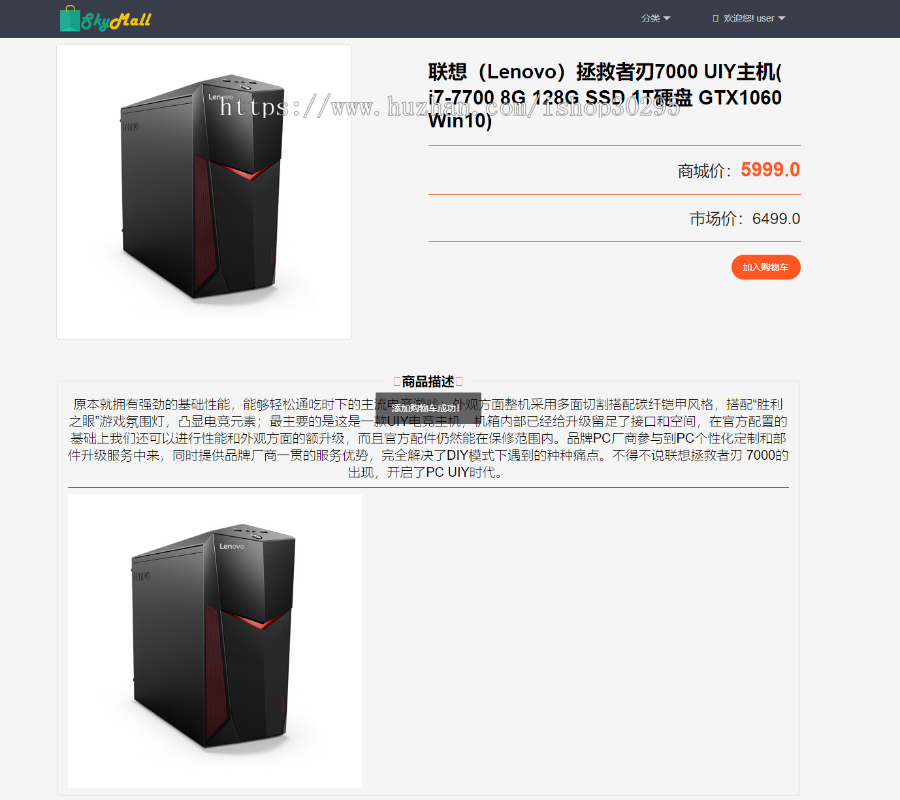Click the SkyMall brand text
Viewport: 900px width, 800px height.
coord(116,21)
